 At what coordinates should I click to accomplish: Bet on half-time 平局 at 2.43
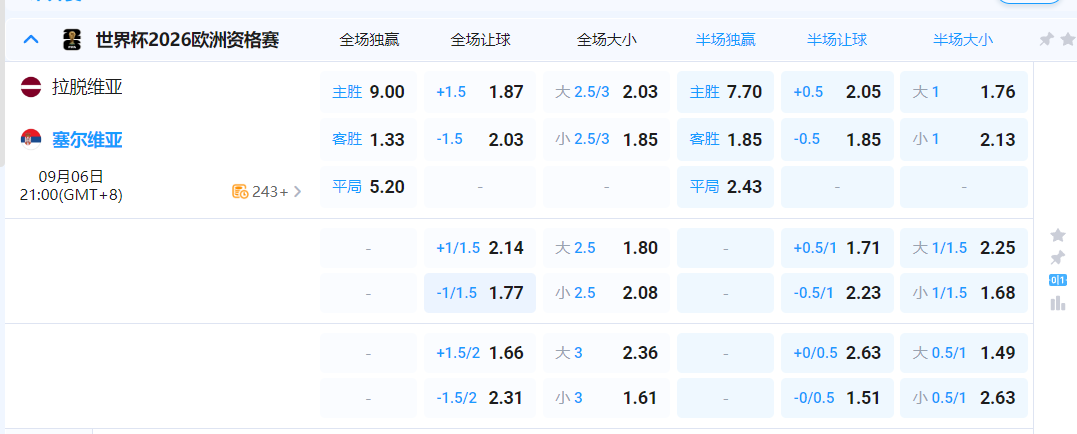725,187
